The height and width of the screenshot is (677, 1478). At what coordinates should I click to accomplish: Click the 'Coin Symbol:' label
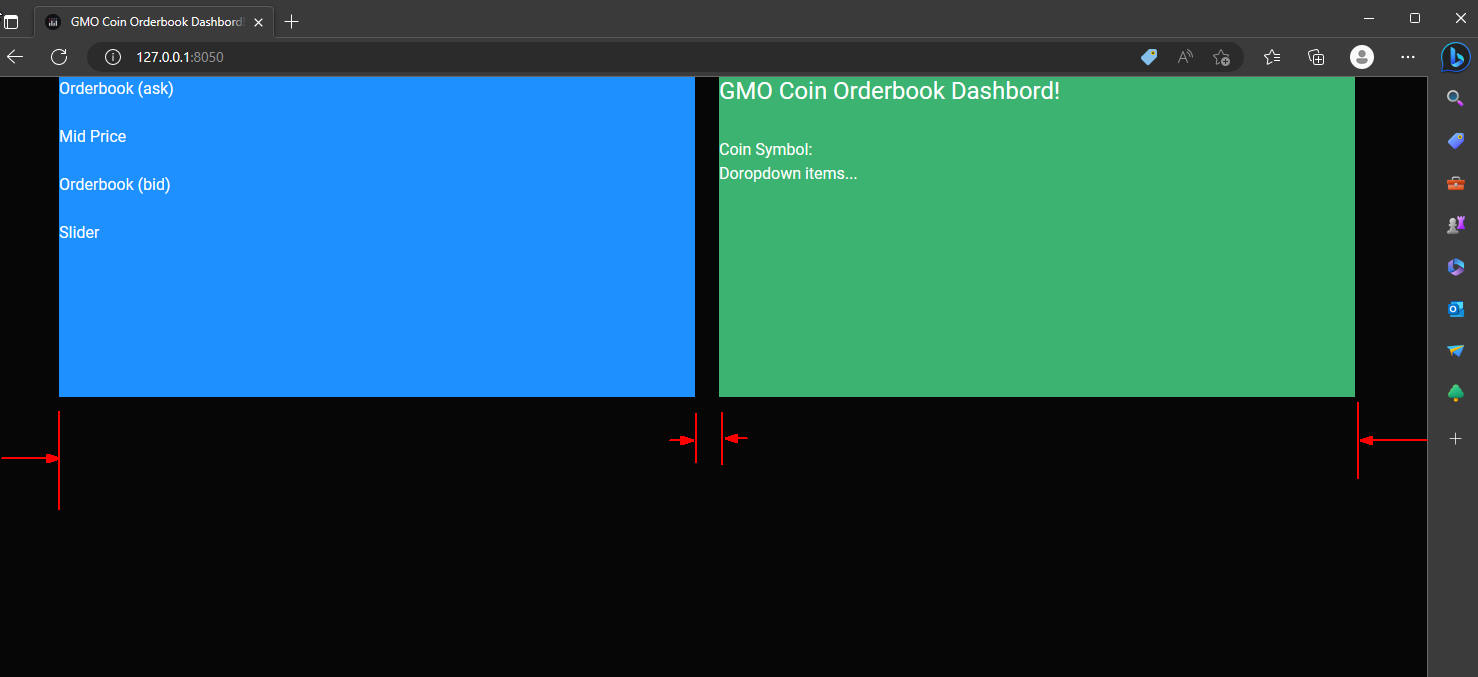click(766, 149)
